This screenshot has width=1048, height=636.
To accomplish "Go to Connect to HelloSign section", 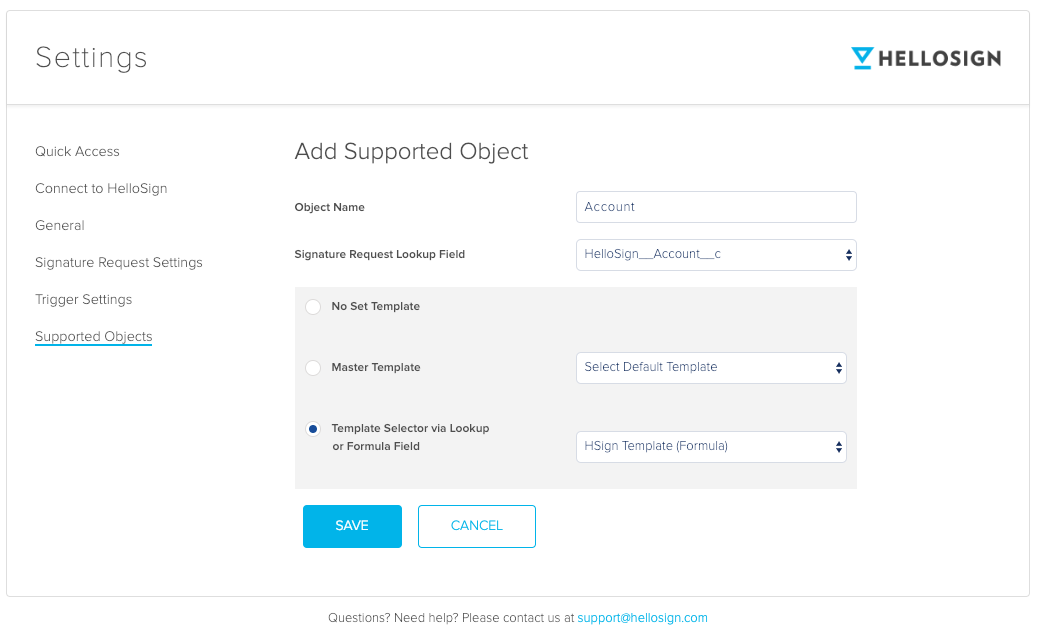I will click(101, 189).
